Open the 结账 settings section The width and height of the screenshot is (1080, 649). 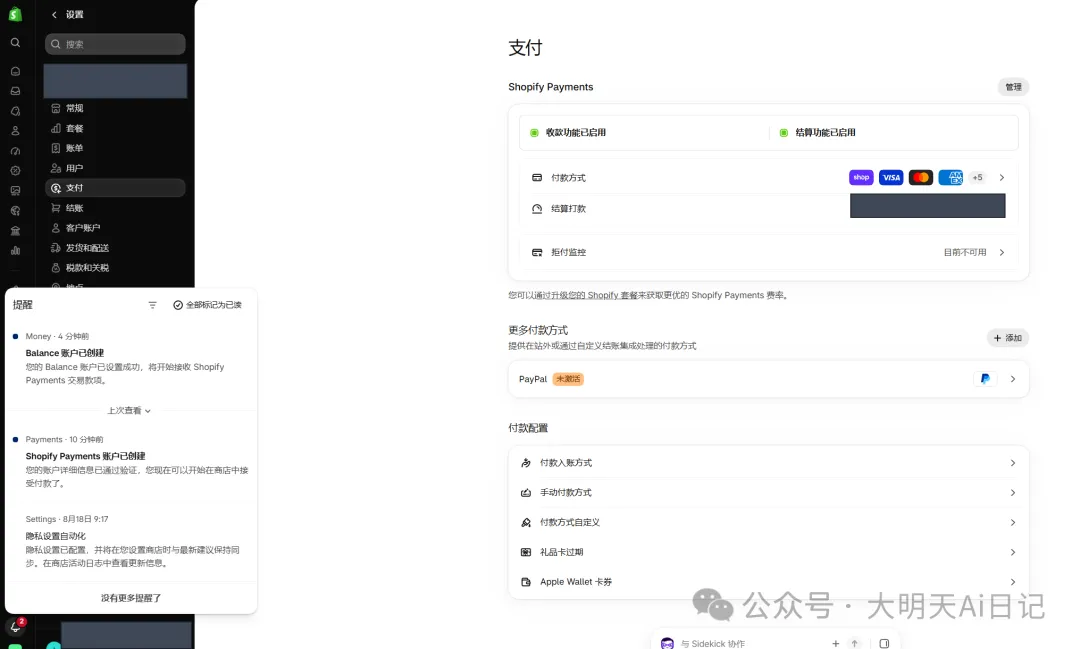[115, 208]
